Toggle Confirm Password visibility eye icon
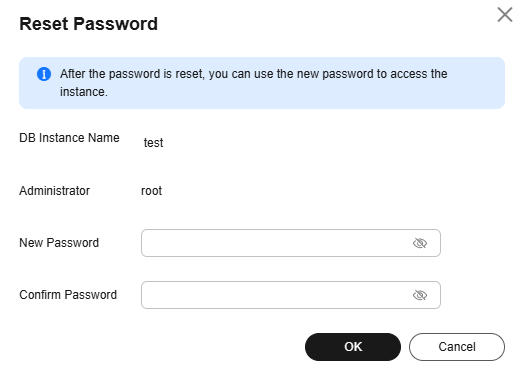The height and width of the screenshot is (377, 530). click(x=420, y=295)
